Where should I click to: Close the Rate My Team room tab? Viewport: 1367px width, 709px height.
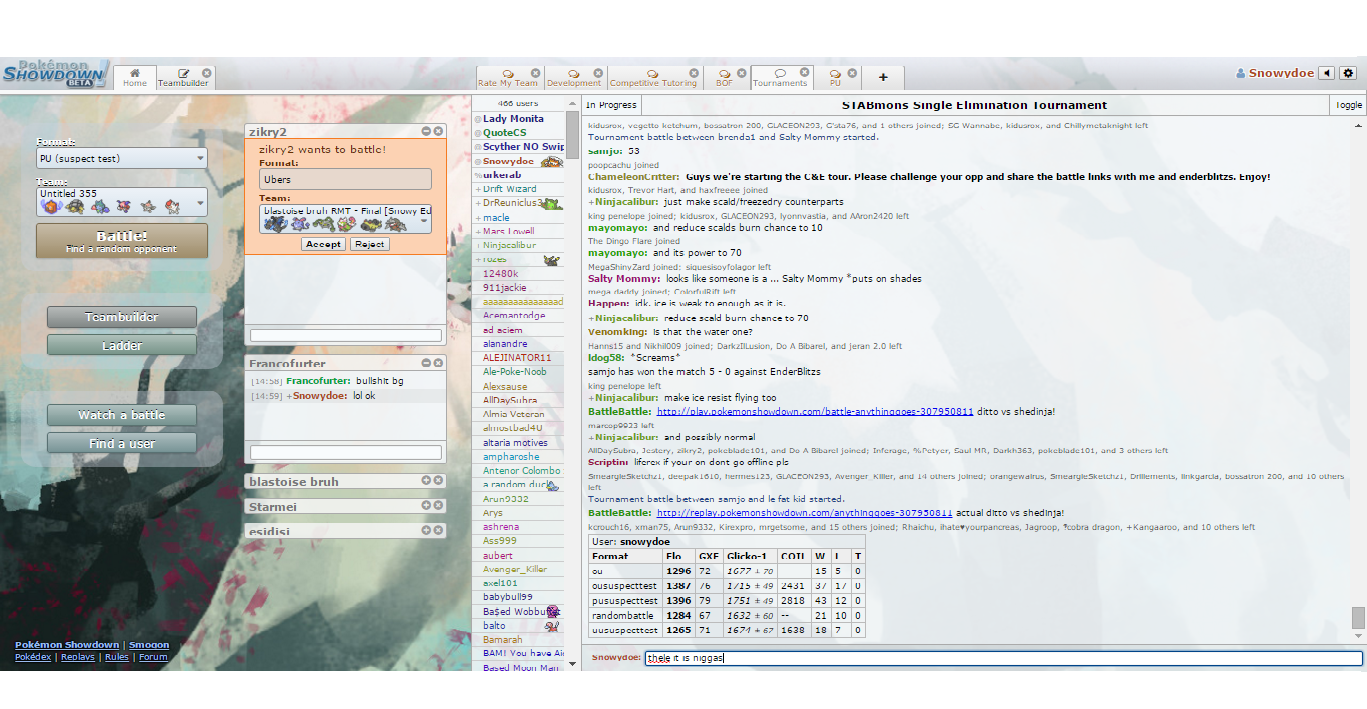tap(535, 73)
